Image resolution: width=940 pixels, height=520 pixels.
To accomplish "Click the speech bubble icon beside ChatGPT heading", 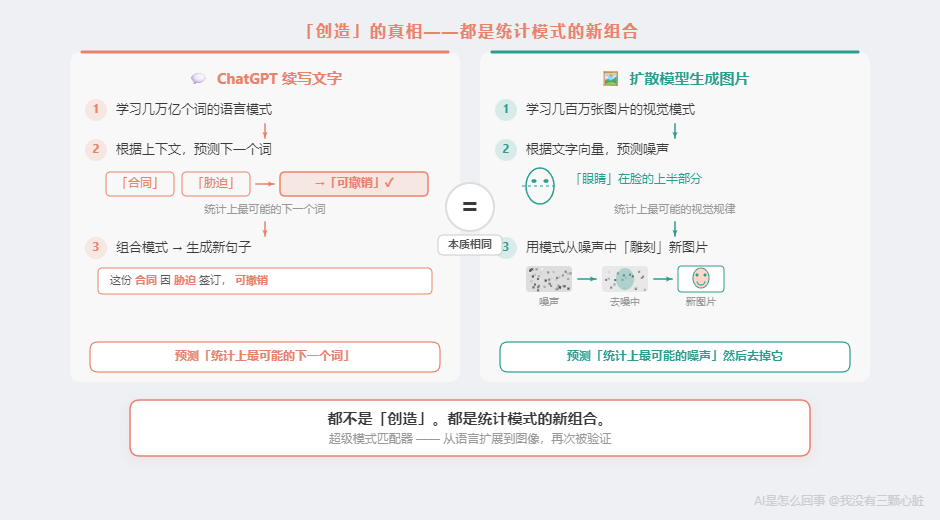I will [x=198, y=79].
